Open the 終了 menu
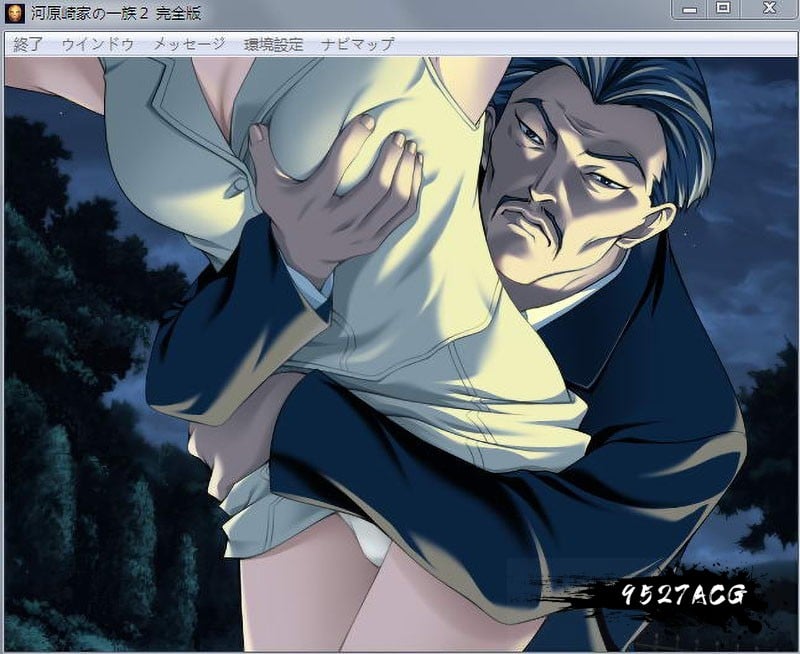800x654 pixels. (x=29, y=44)
